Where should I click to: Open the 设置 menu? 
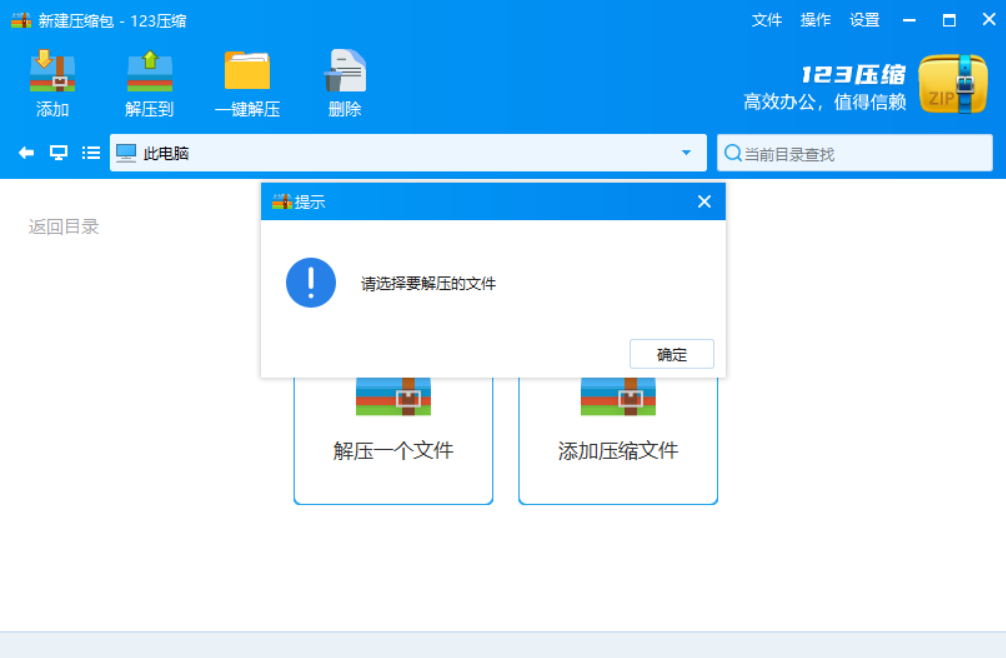pos(864,19)
